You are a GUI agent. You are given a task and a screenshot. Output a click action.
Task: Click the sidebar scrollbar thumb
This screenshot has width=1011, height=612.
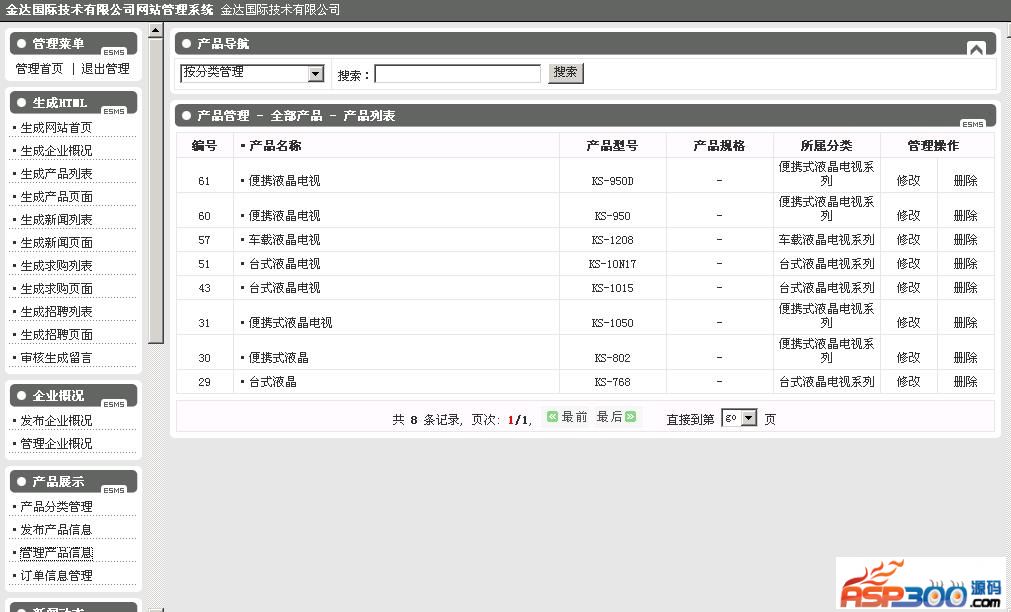(x=155, y=190)
